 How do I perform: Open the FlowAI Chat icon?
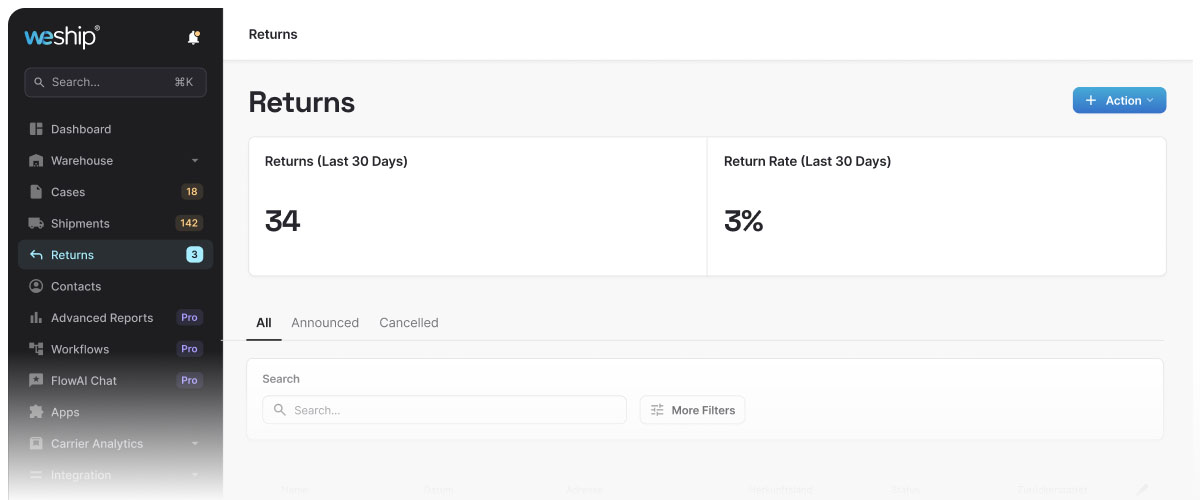point(37,381)
